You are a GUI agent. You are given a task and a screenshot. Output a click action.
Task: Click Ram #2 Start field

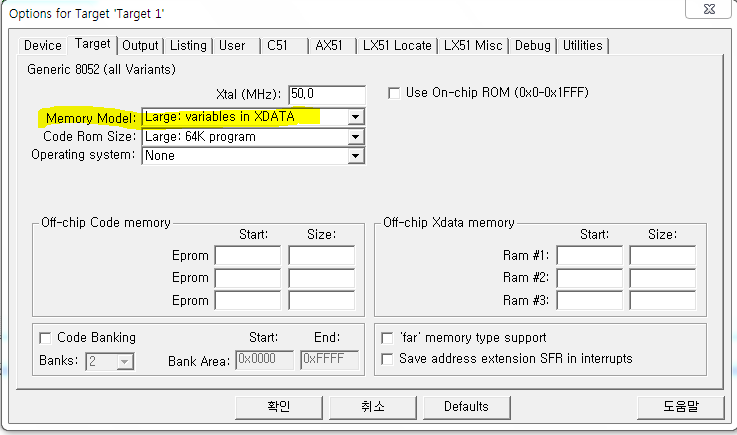pos(589,278)
